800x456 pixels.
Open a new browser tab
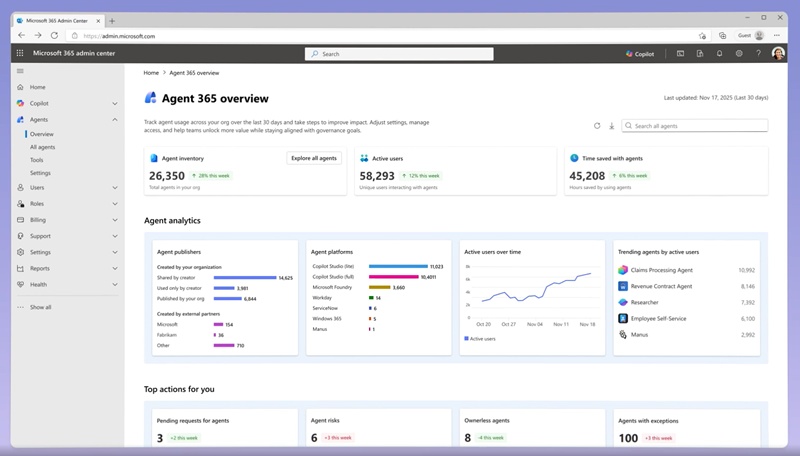(111, 20)
